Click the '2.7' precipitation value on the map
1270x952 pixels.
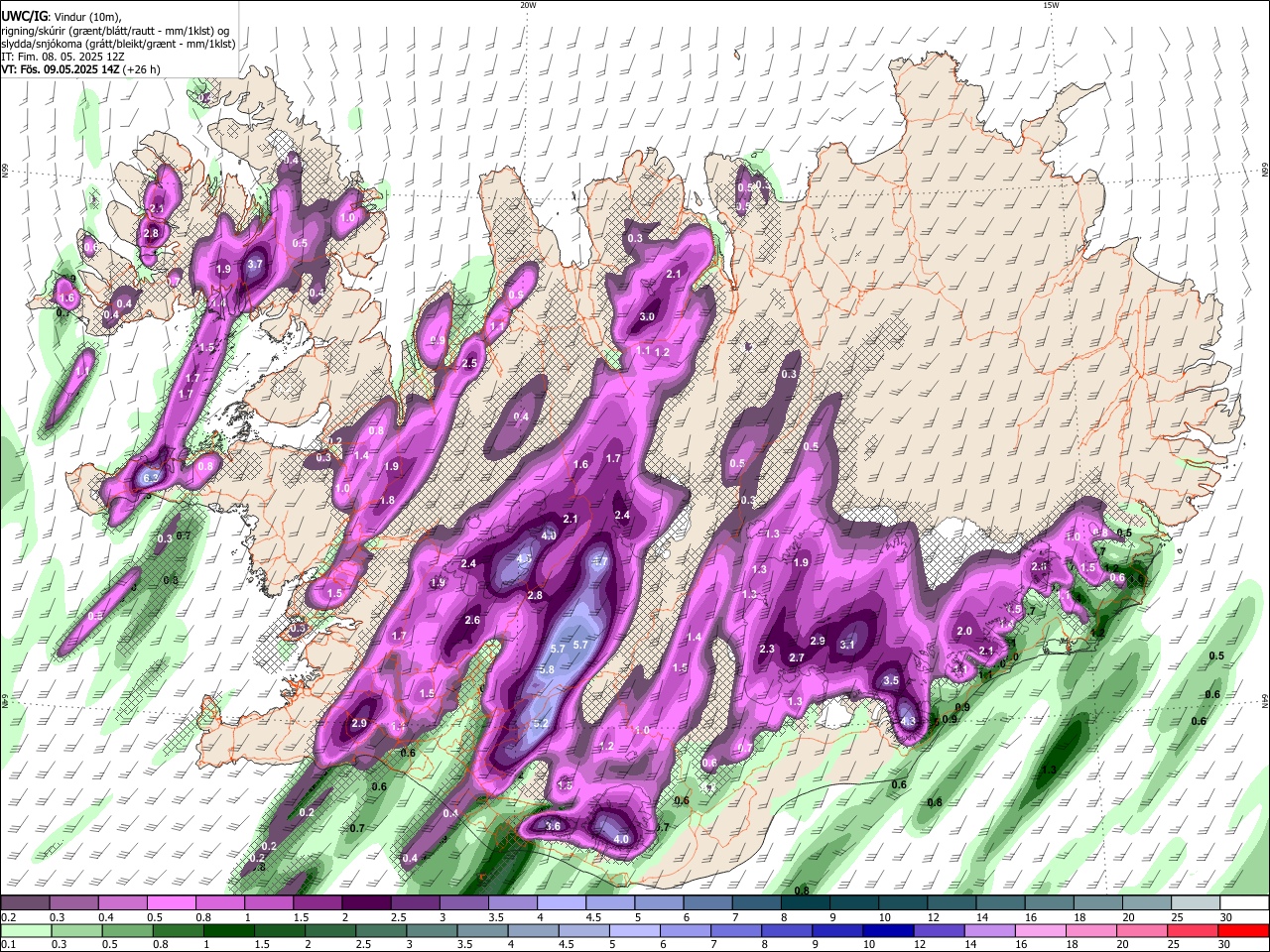[797, 658]
